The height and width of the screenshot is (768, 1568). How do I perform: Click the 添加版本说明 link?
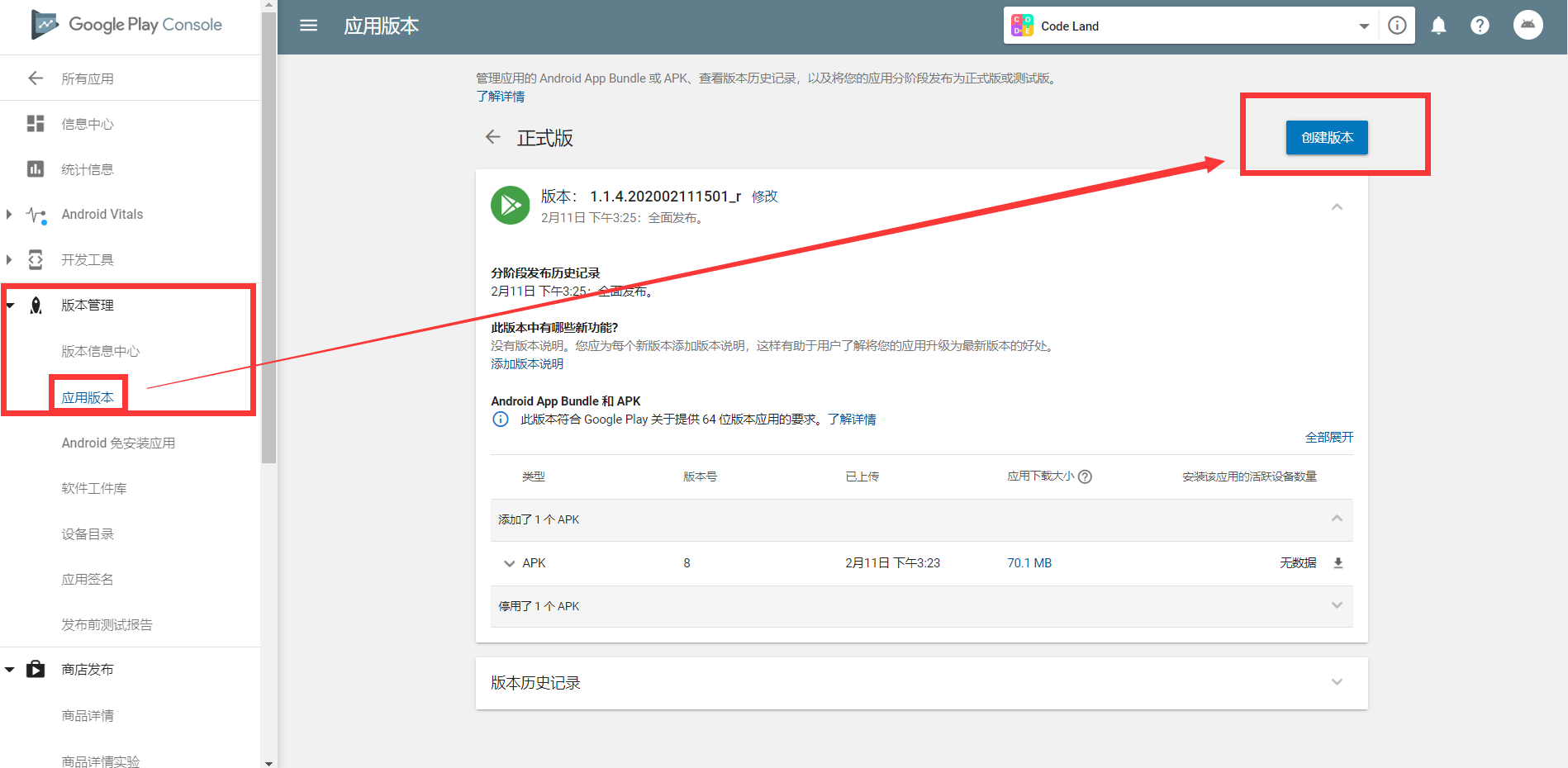527,364
